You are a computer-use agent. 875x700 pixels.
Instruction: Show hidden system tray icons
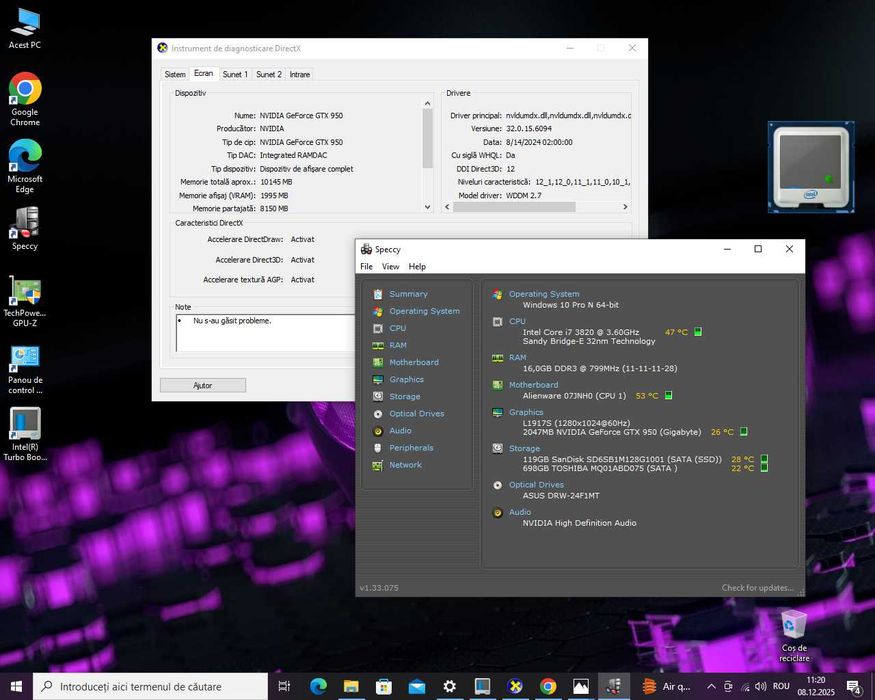point(711,687)
